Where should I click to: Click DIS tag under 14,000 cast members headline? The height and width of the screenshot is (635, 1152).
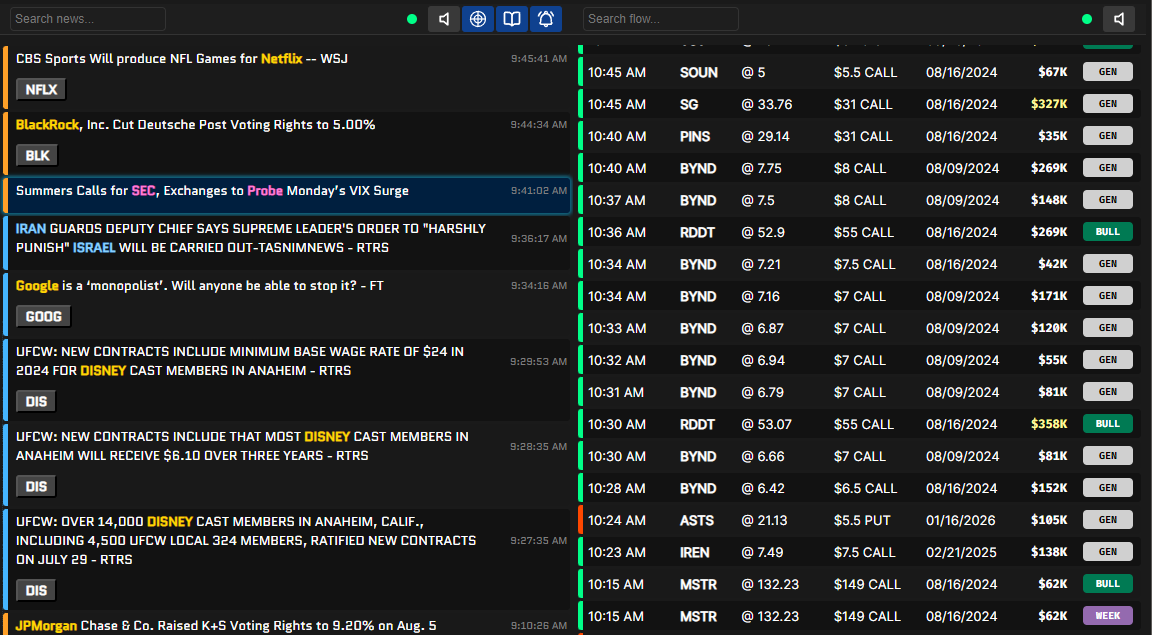coord(36,591)
